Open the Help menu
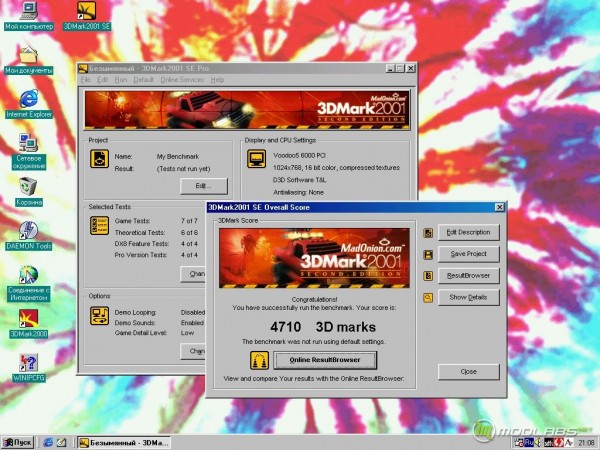600x450 pixels. click(217, 80)
